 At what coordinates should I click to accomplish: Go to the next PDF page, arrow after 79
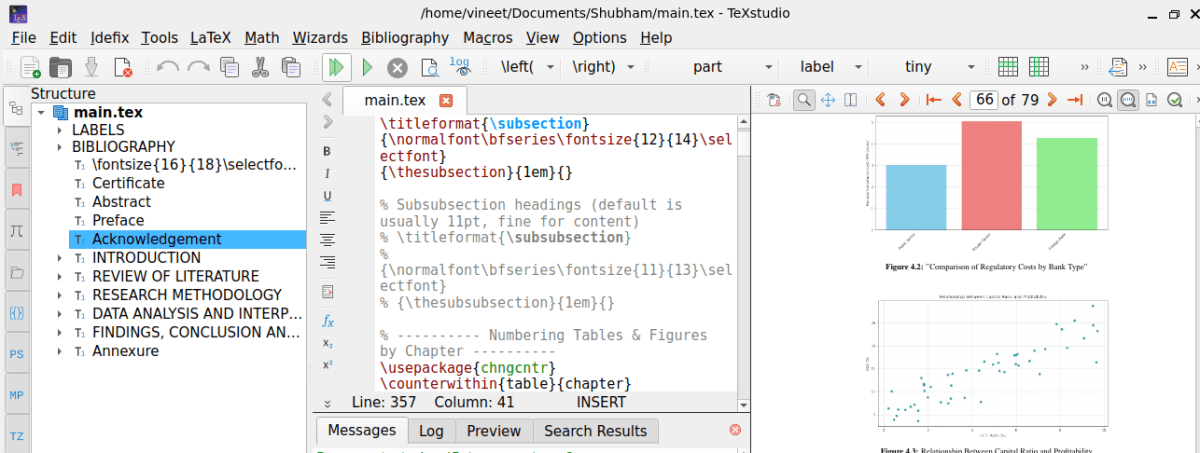tap(1053, 99)
